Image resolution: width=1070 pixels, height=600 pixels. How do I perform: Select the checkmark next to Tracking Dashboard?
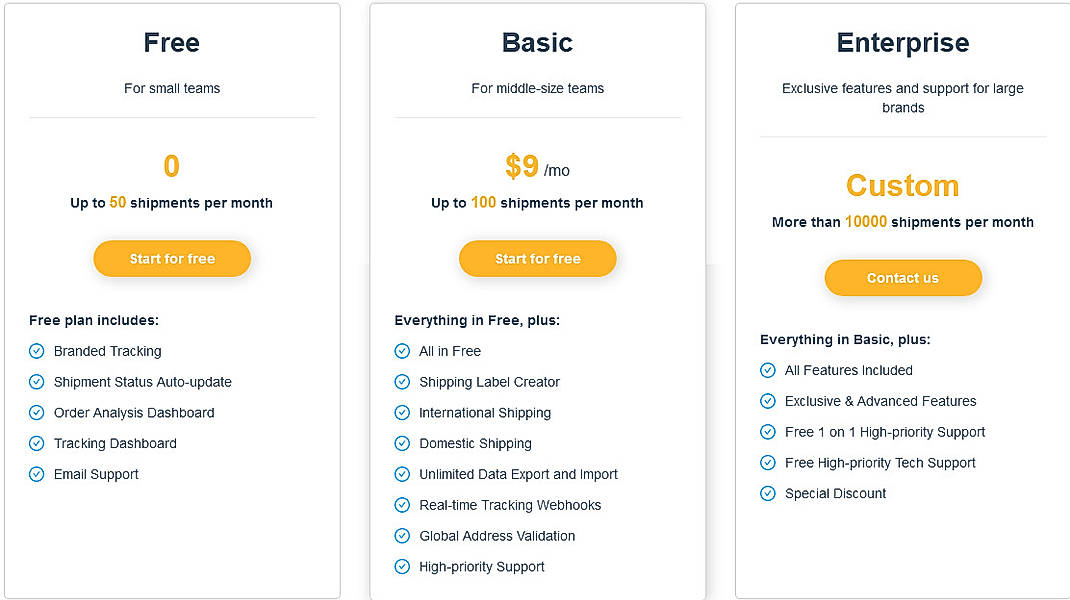(x=36, y=443)
